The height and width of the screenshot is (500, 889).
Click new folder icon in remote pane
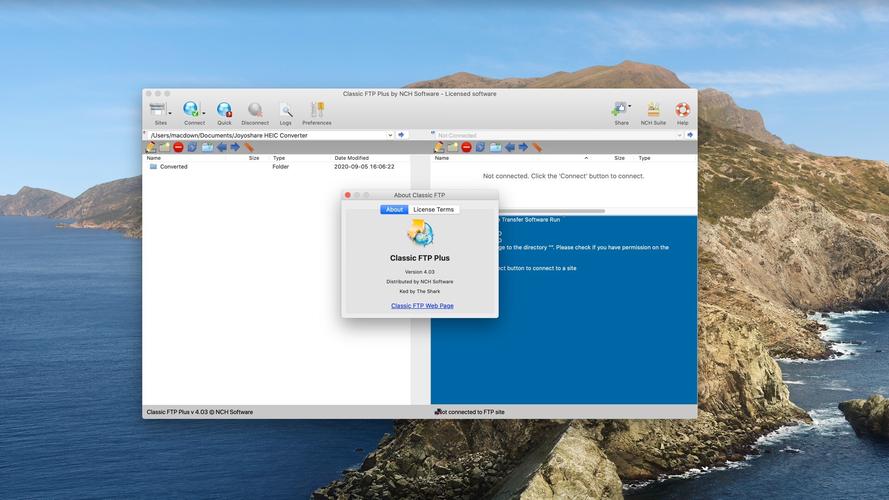point(452,147)
